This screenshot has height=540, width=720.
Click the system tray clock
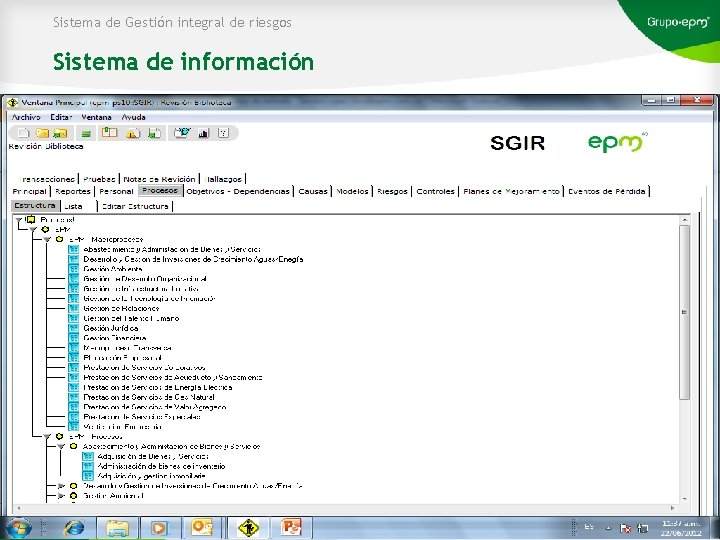pos(682,528)
